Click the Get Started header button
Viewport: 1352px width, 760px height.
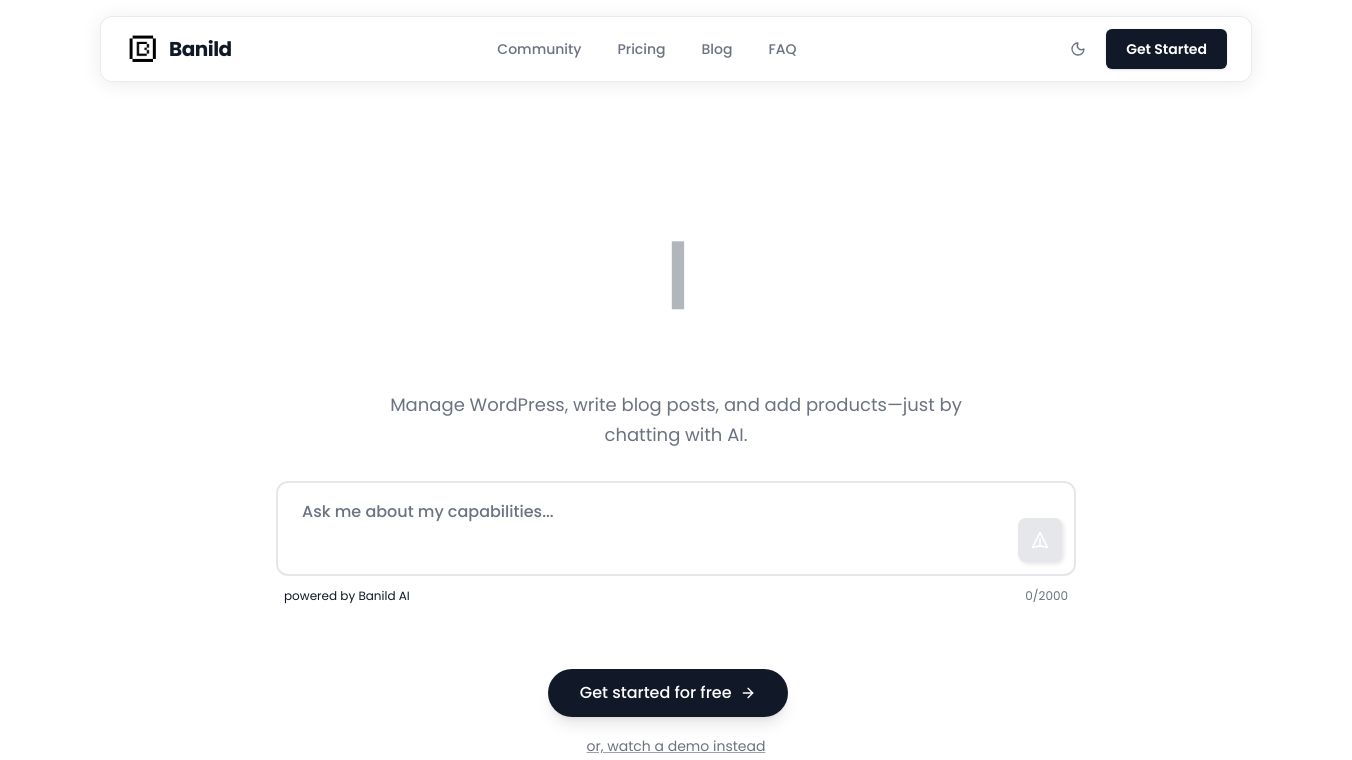pos(1166,49)
